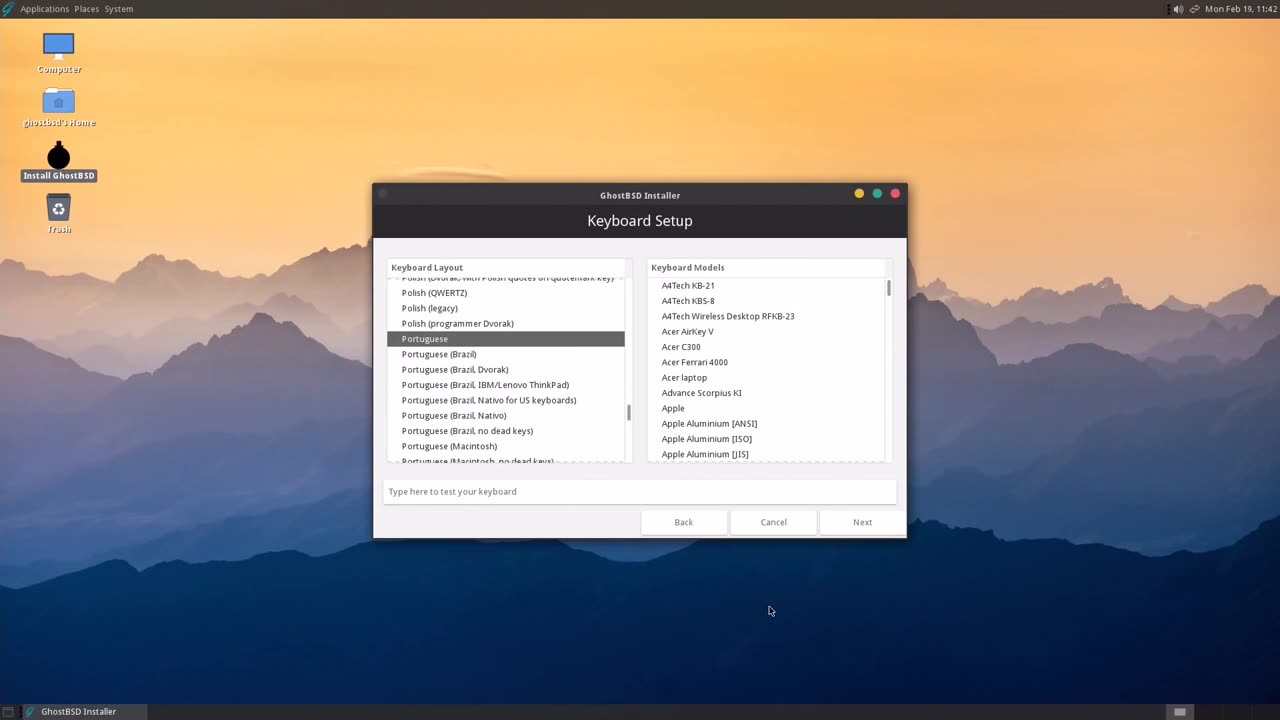Select Polish (QWERTZ) layout
Image resolution: width=1280 pixels, height=720 pixels.
505,293
